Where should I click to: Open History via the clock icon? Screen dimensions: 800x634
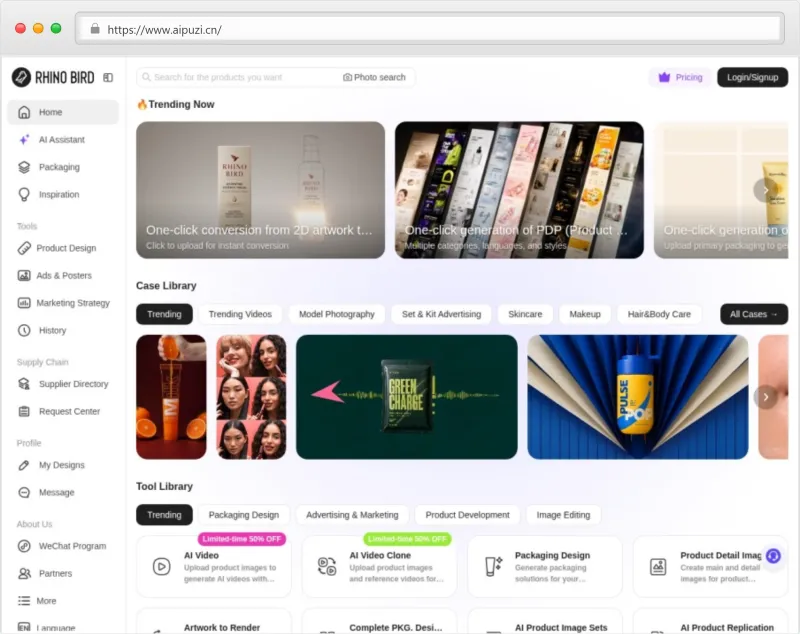click(24, 331)
